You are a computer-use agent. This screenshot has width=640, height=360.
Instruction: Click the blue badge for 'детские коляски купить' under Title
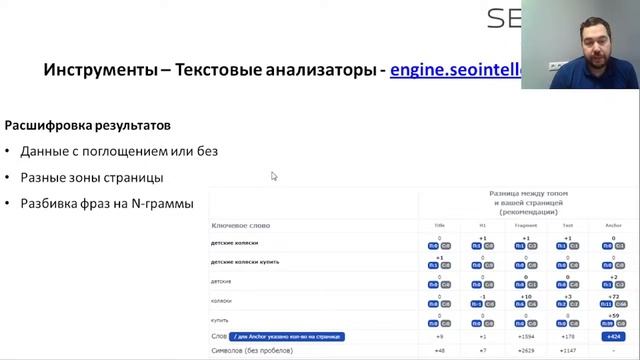coord(433,265)
